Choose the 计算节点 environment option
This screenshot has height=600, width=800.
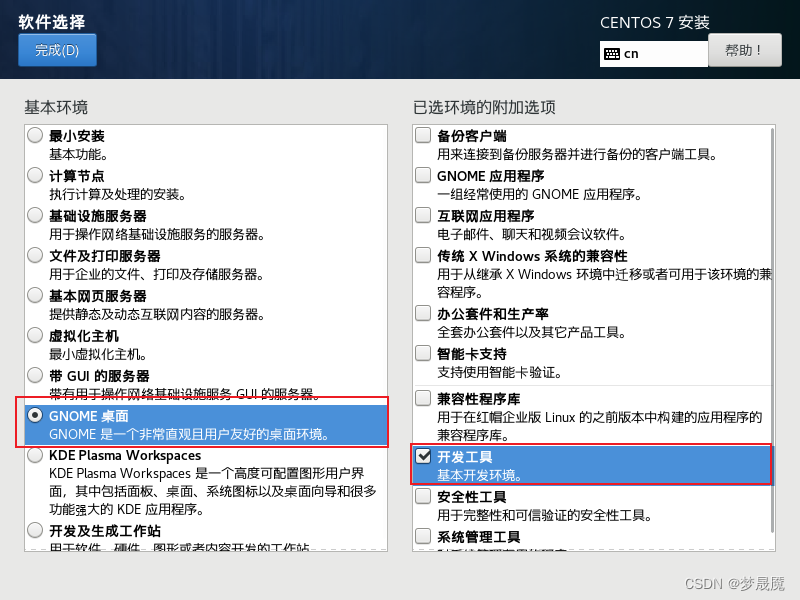click(x=35, y=176)
